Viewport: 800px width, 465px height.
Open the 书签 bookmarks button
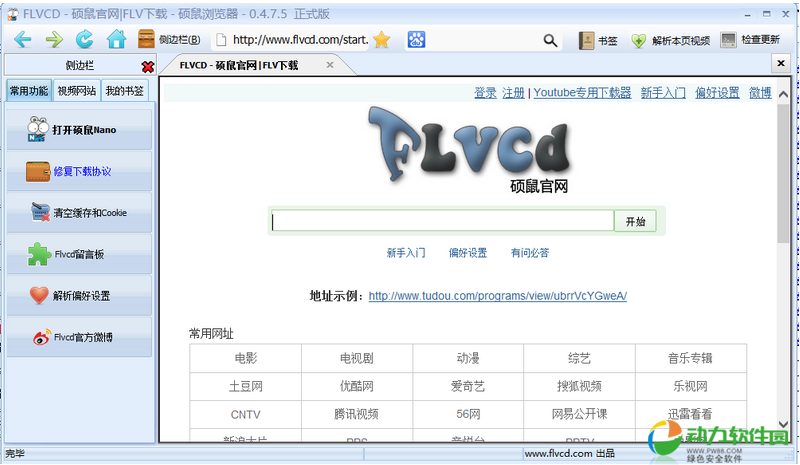[x=598, y=40]
